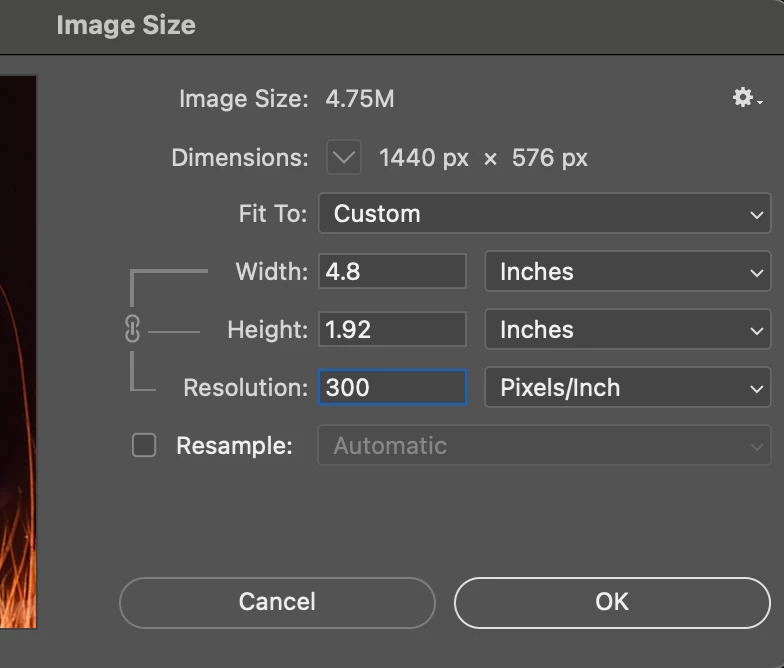Click the Resolution label text

tap(246, 388)
